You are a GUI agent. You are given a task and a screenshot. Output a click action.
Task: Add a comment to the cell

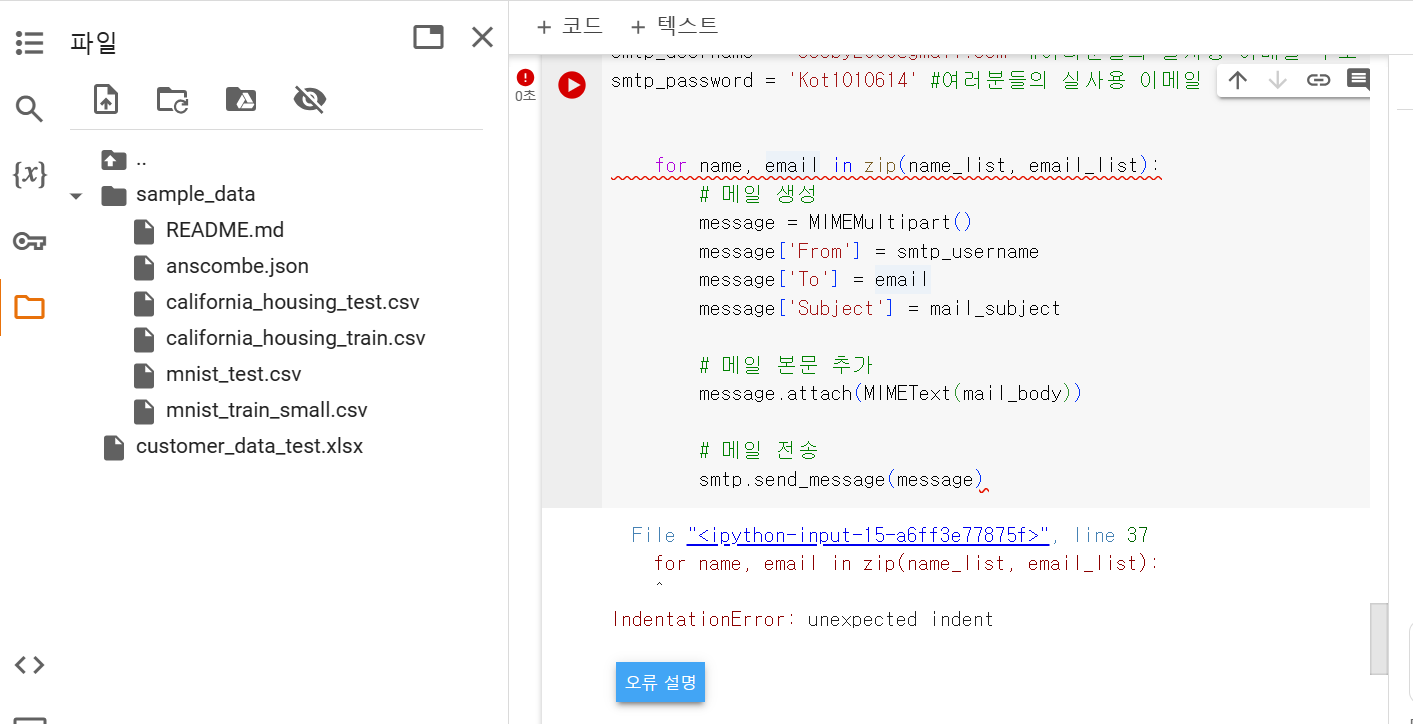(x=1358, y=80)
